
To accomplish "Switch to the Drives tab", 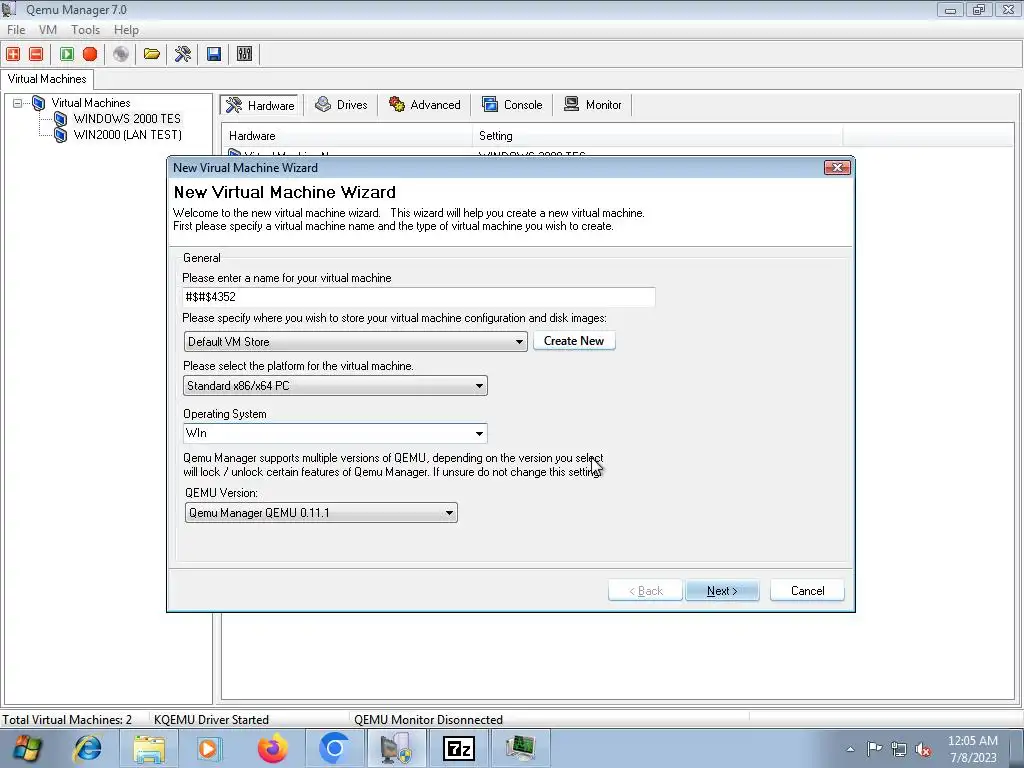I will pos(341,105).
